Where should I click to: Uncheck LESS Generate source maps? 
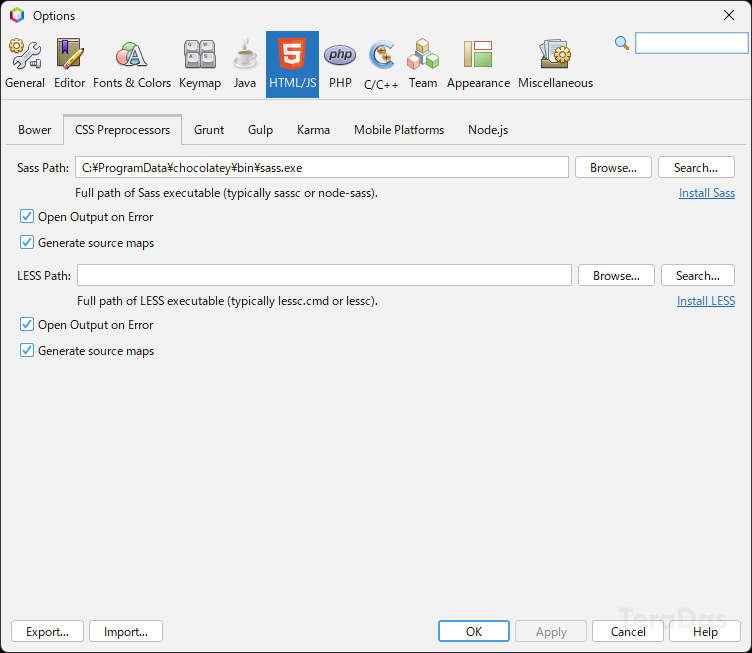tap(27, 350)
